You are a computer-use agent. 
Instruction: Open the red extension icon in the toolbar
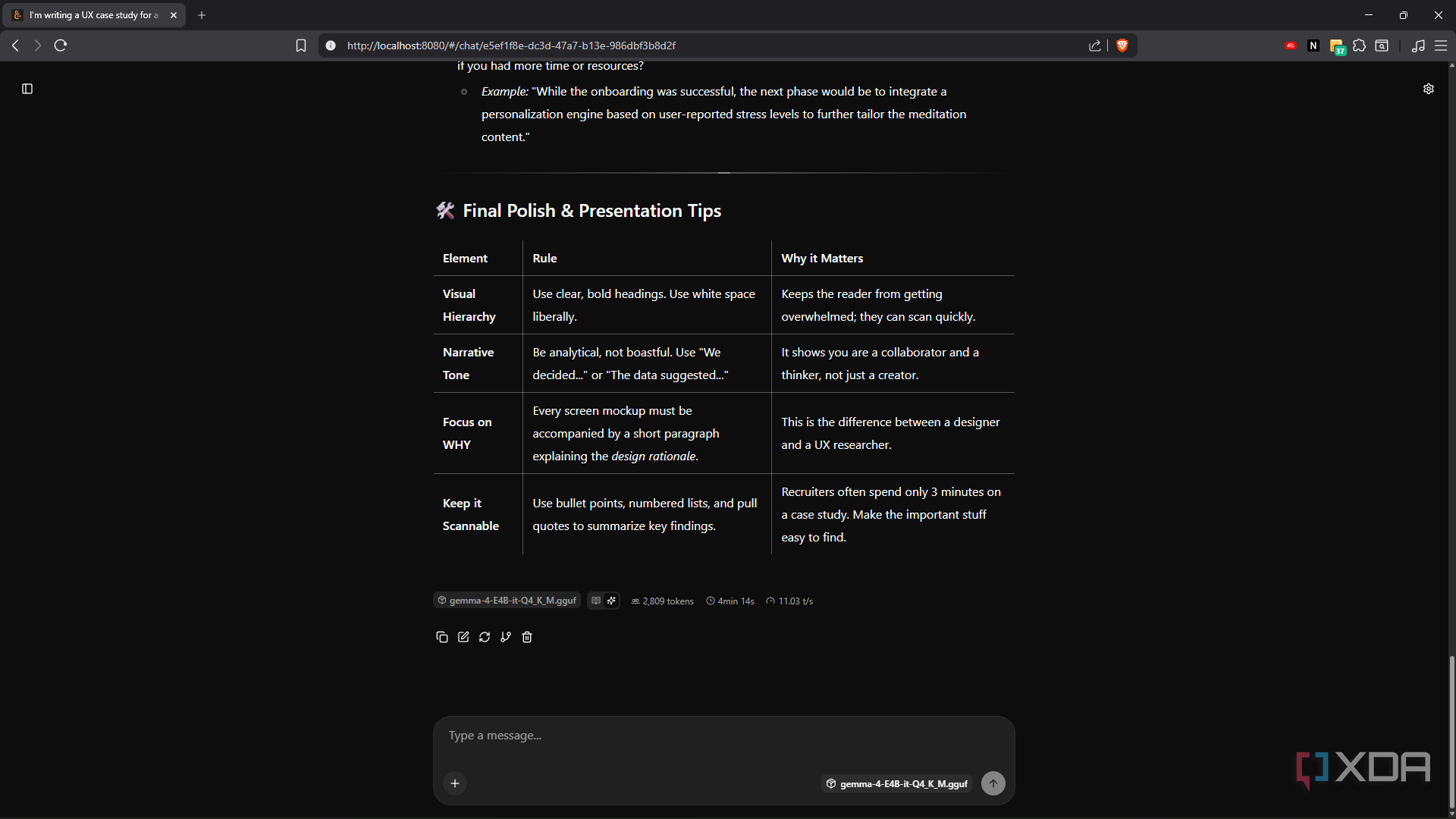tap(1291, 45)
